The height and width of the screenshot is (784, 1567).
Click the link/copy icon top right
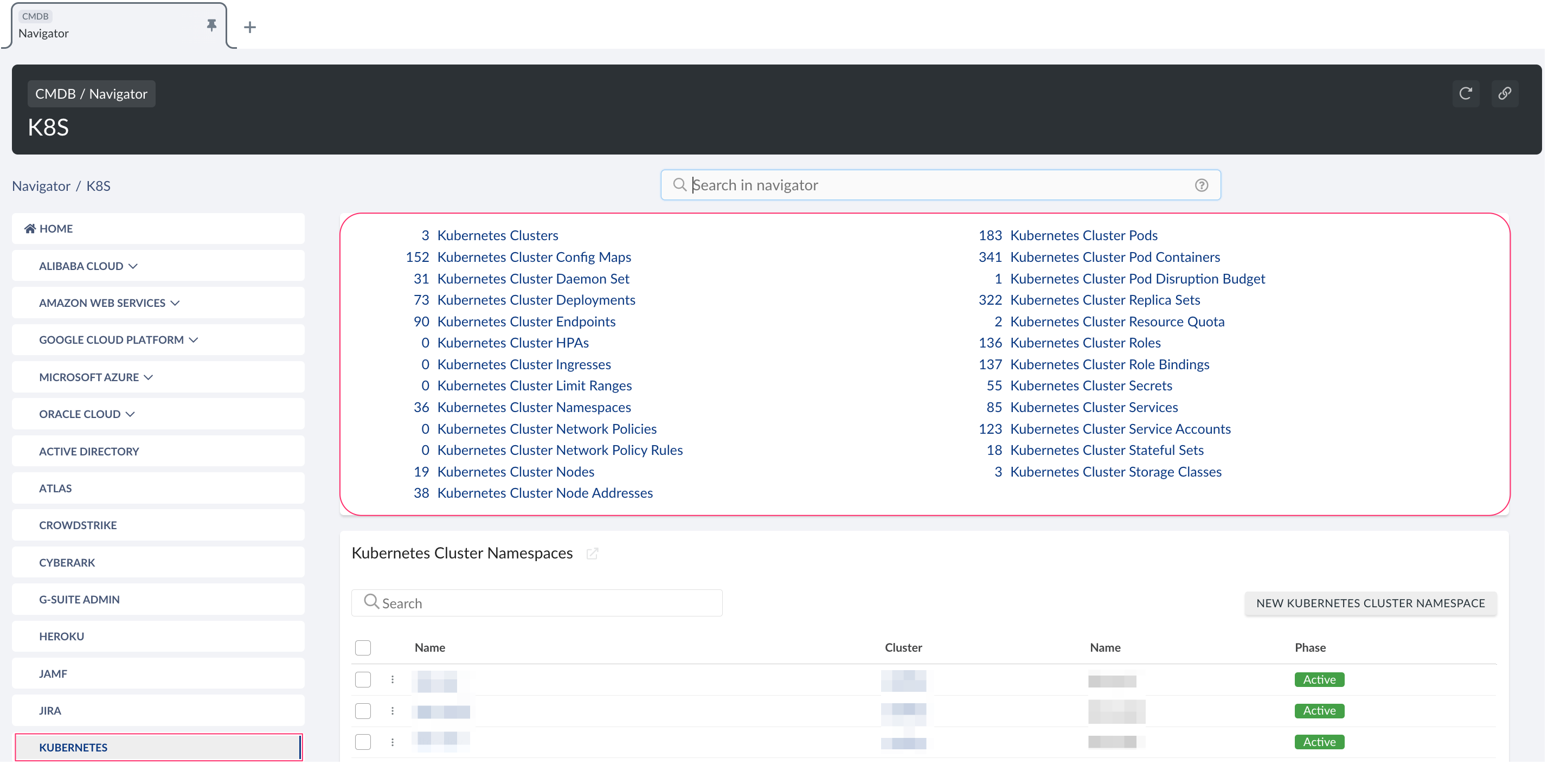(x=1504, y=93)
